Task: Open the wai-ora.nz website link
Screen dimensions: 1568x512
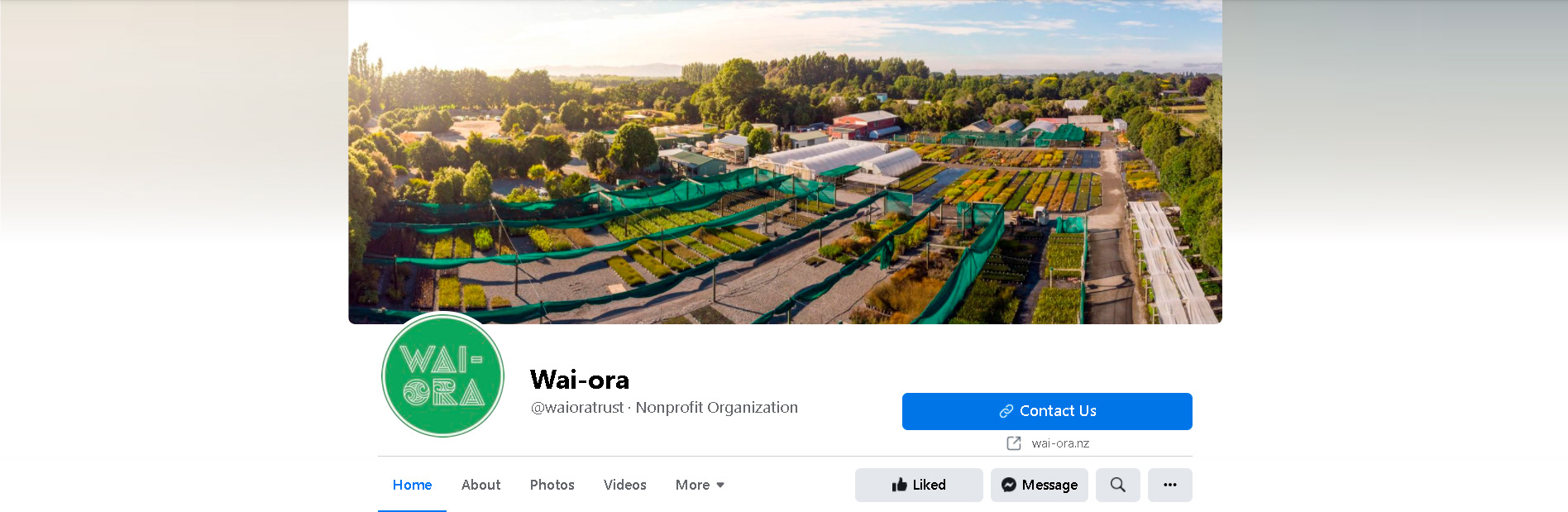Action: (x=1060, y=443)
